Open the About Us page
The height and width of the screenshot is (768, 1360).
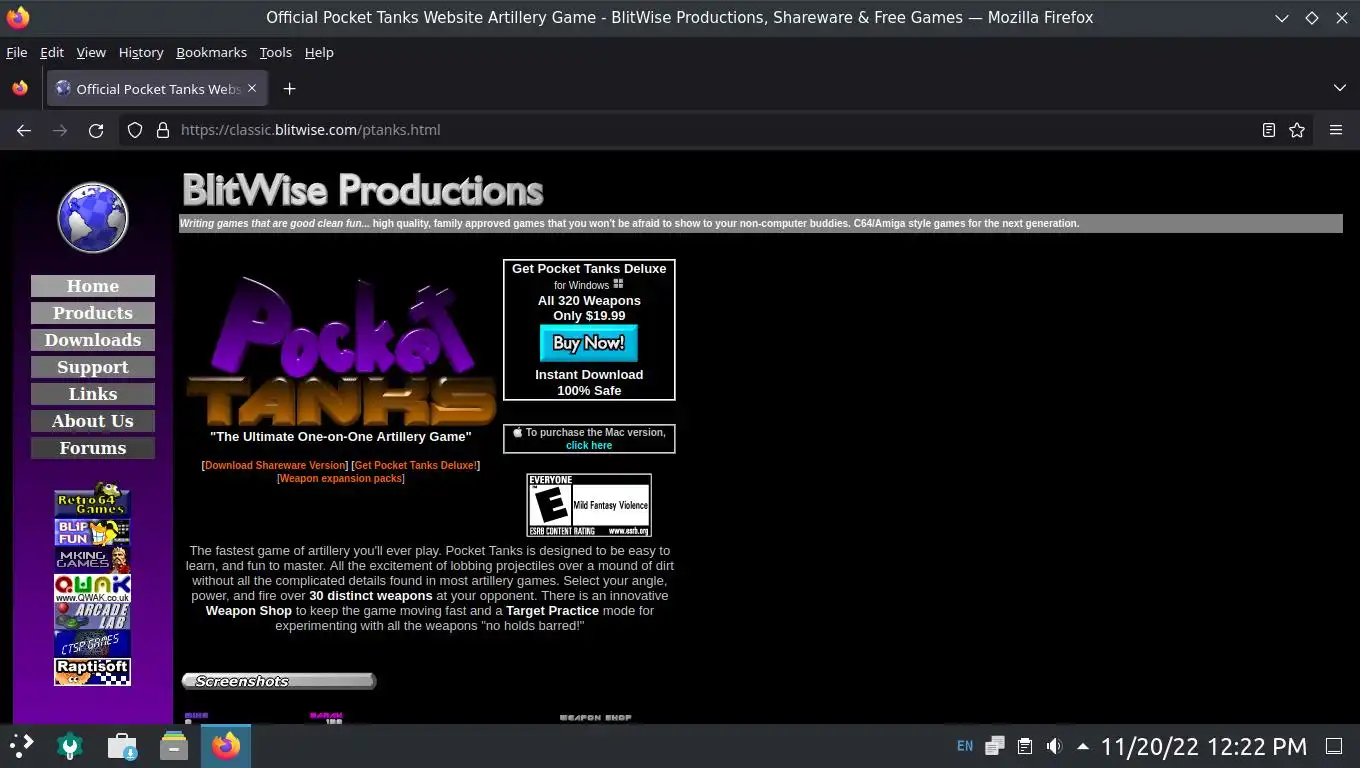(93, 421)
